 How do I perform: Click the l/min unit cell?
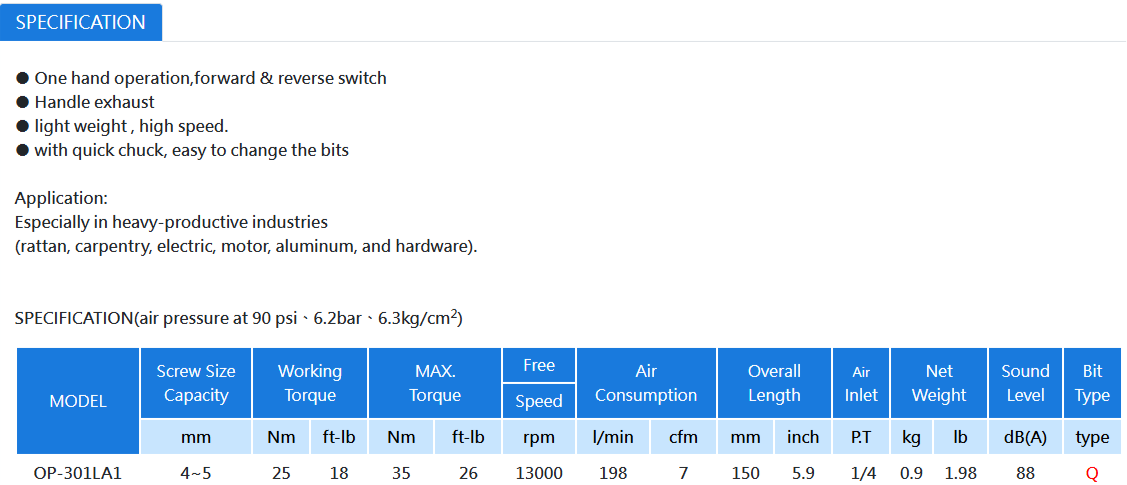click(x=613, y=437)
